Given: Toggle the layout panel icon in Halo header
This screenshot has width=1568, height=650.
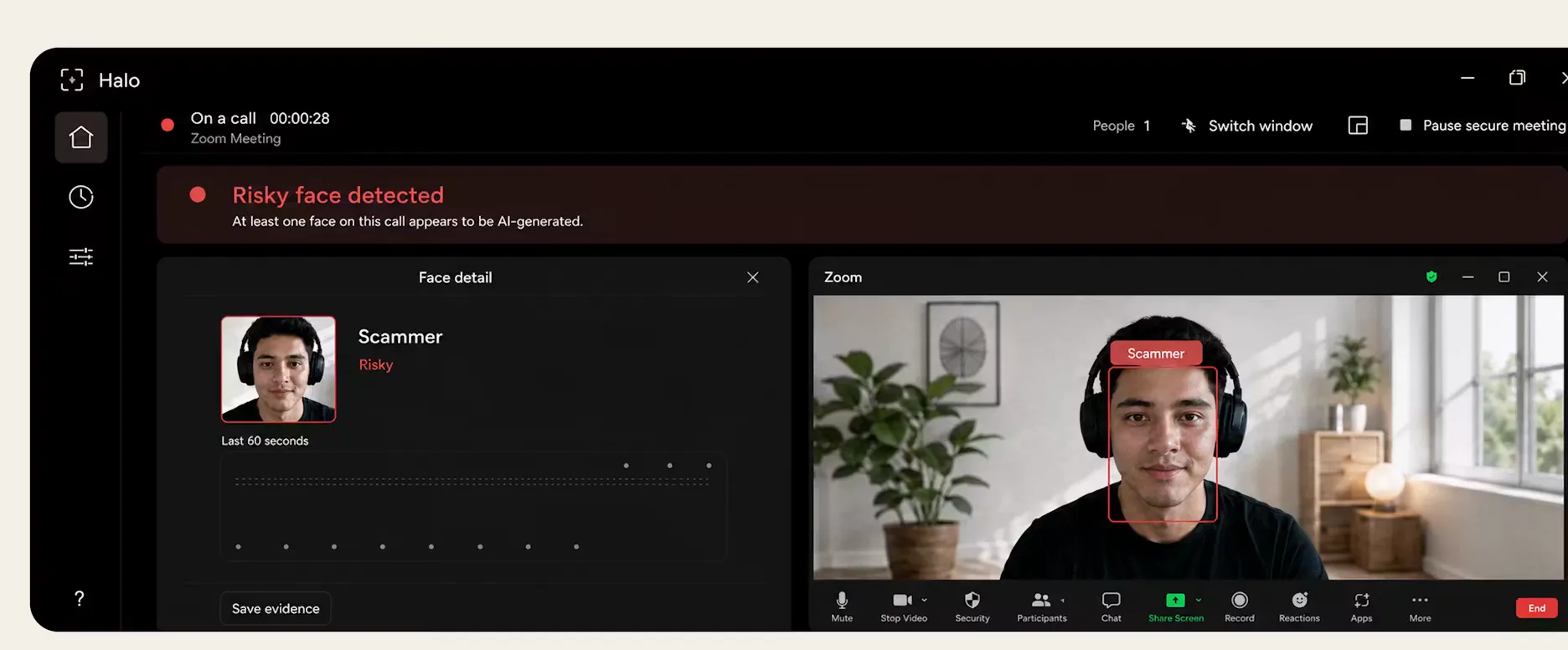Looking at the screenshot, I should [x=1358, y=126].
